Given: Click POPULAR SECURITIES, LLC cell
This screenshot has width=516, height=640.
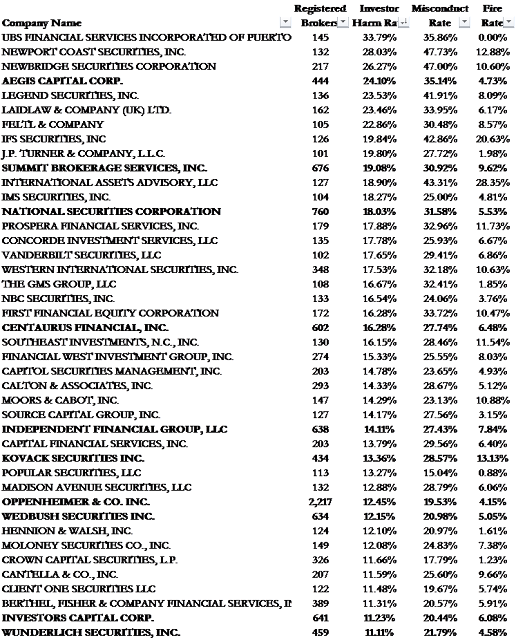Looking at the screenshot, I should coord(71,473).
